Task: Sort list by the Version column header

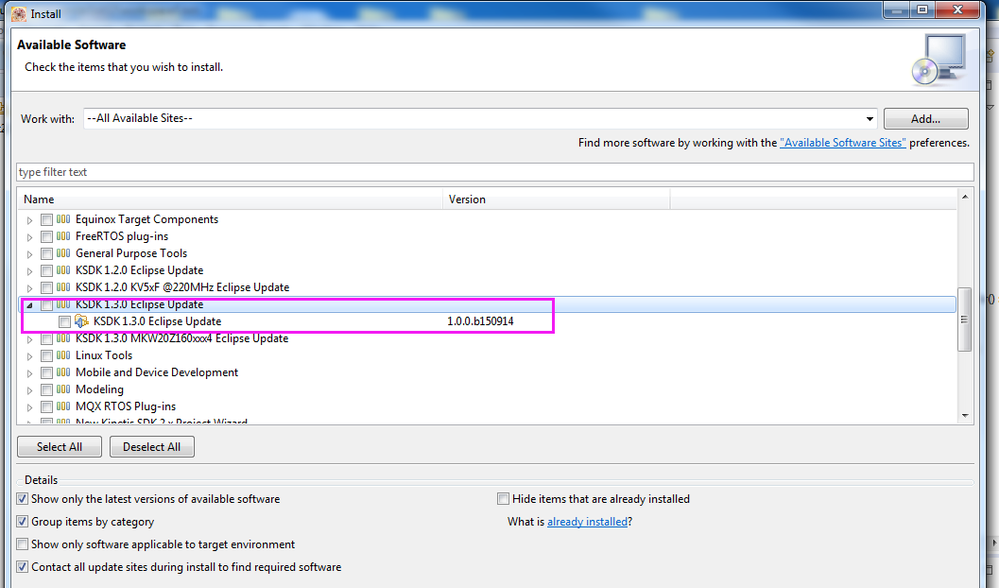Action: point(556,199)
